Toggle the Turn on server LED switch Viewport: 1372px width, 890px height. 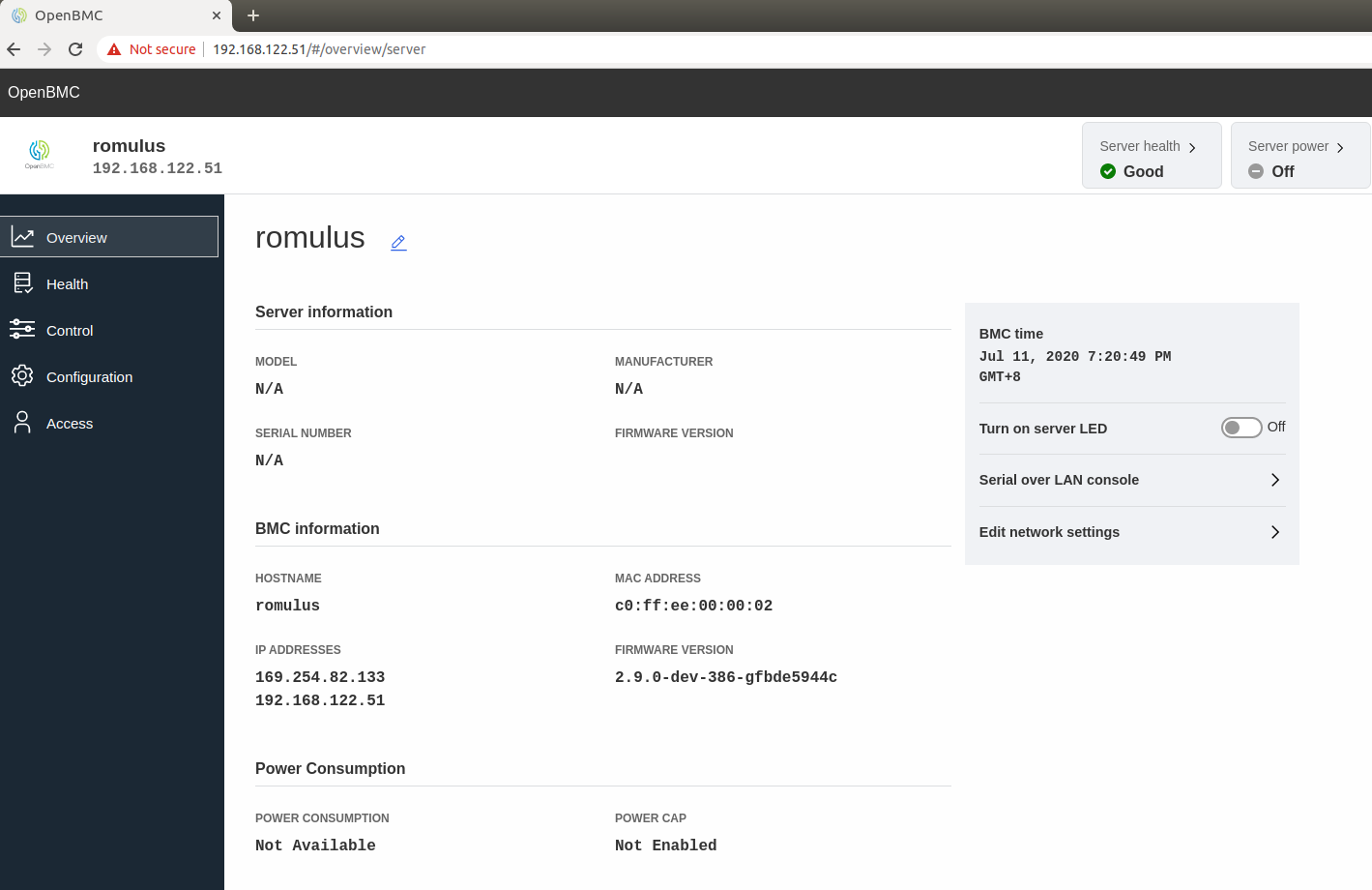(x=1241, y=428)
